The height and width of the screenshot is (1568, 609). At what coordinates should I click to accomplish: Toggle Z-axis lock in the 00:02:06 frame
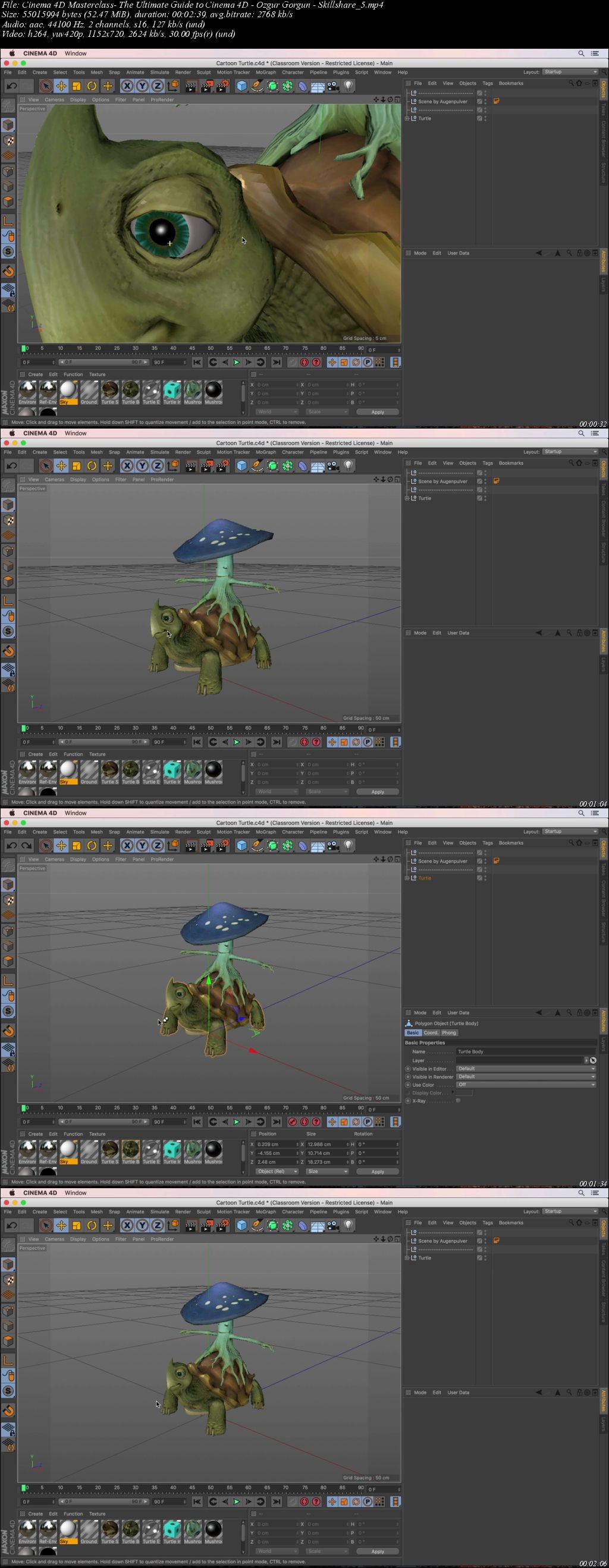pos(157,1226)
